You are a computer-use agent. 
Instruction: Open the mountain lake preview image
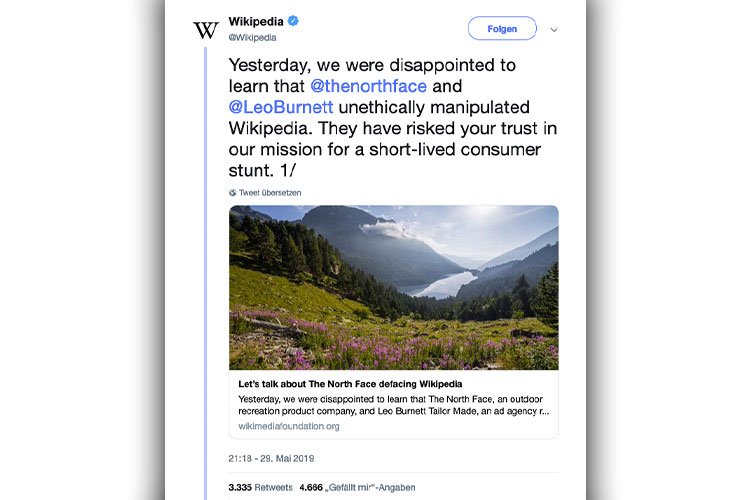point(393,287)
